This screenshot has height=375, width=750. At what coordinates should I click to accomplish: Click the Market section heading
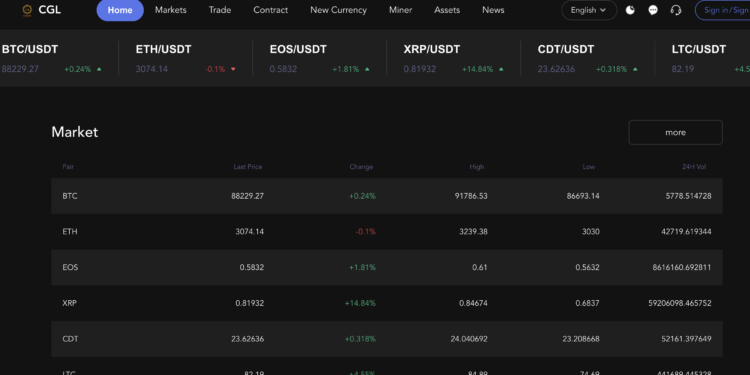[75, 132]
